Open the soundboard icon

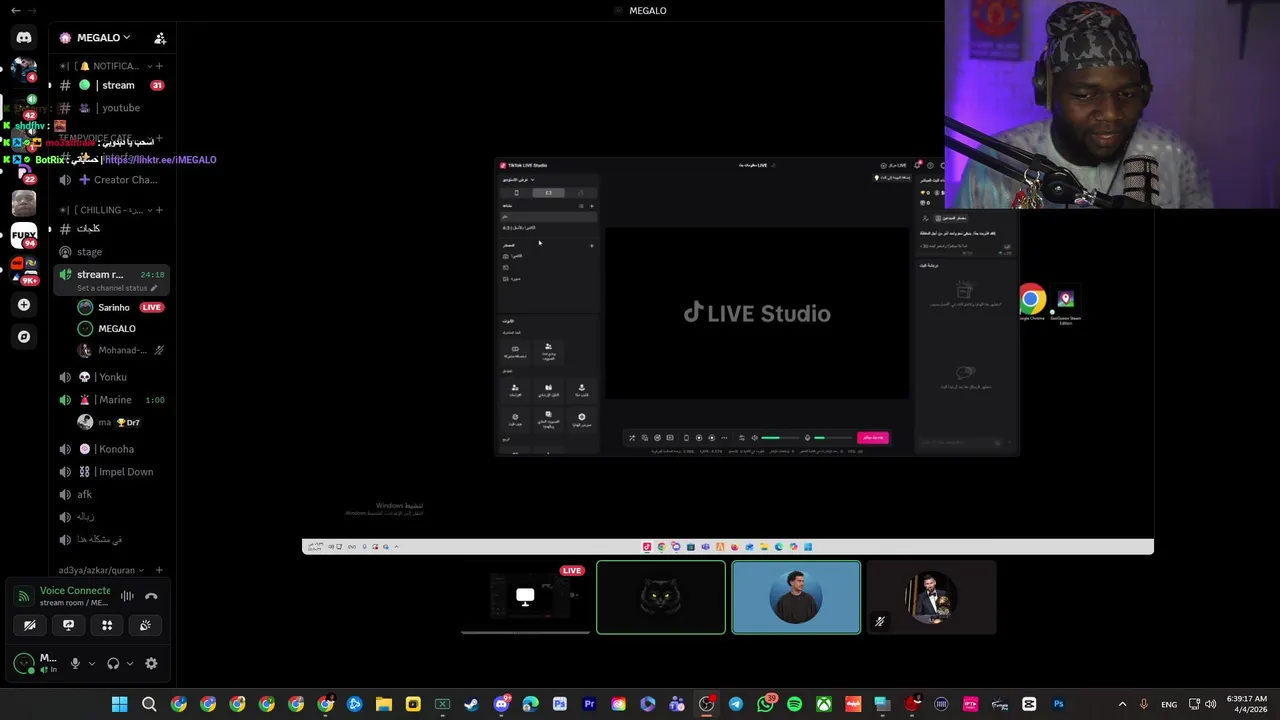point(145,625)
